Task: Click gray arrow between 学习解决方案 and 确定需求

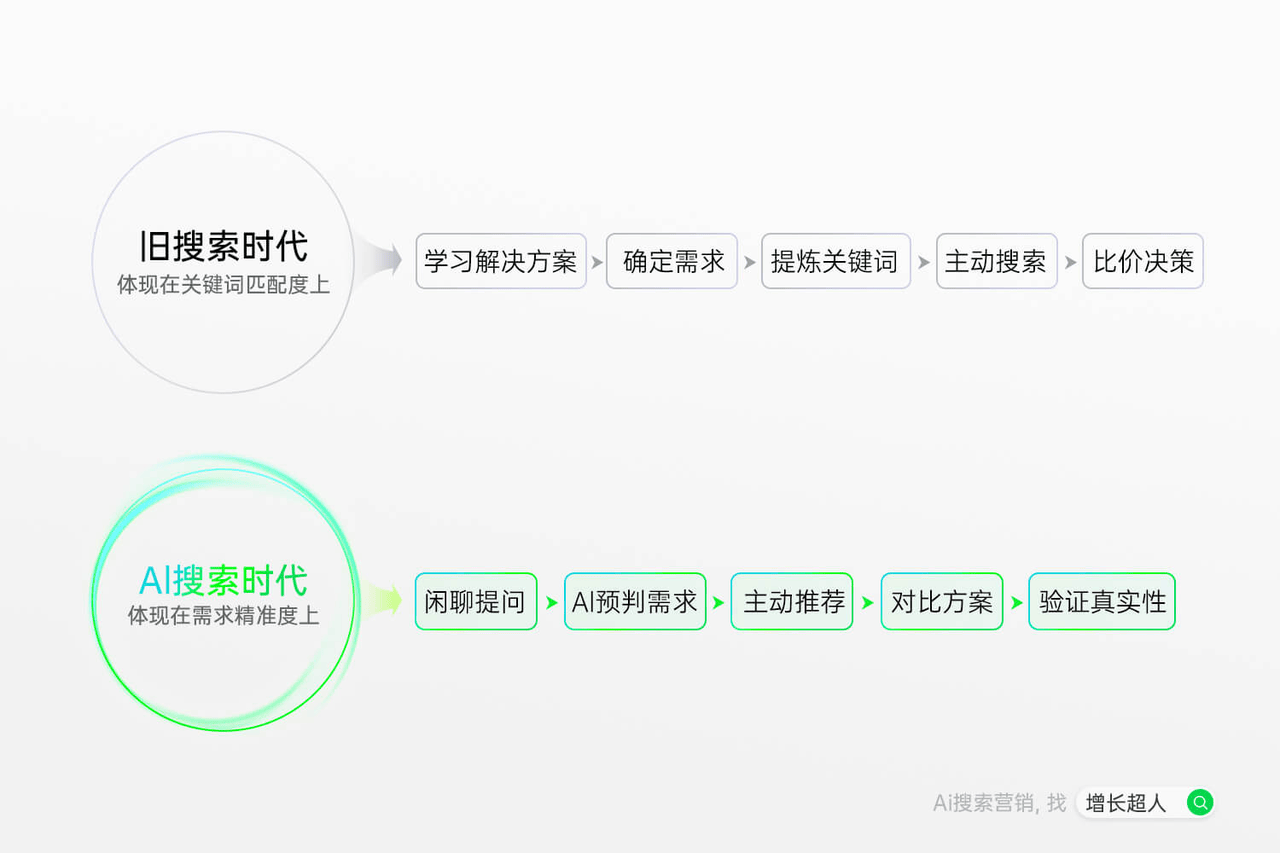Action: coord(597,262)
